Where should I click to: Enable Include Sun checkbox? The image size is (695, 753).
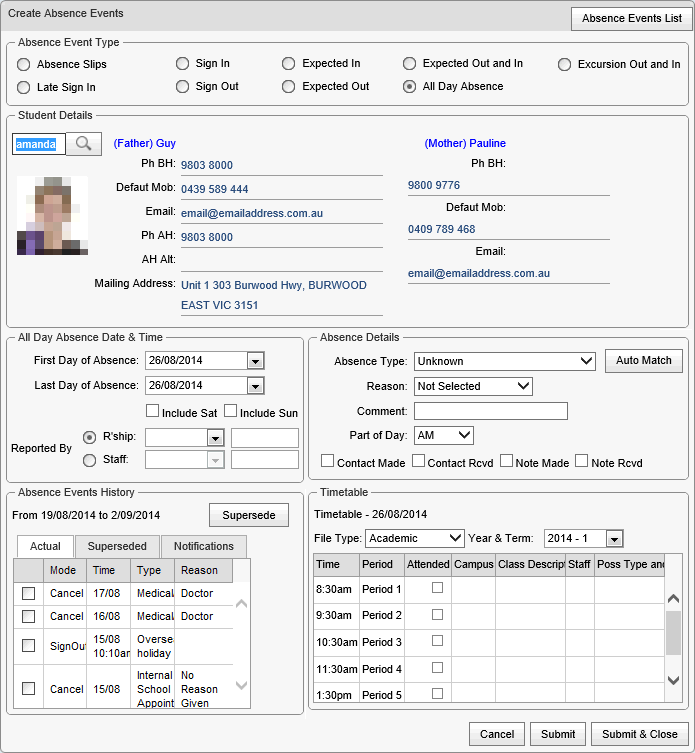(x=231, y=411)
